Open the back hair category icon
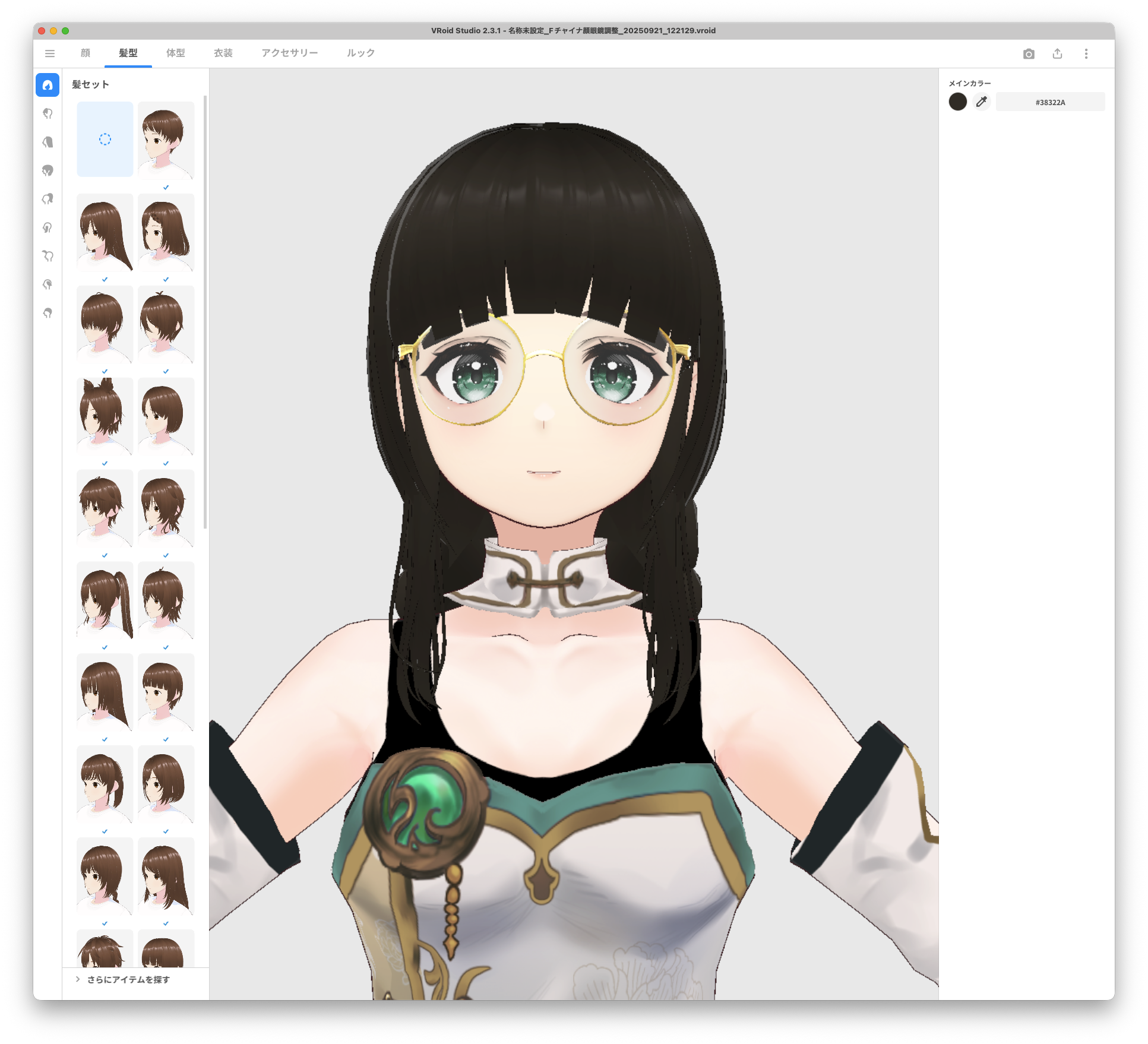Screen dimensions: 1148x1044 click(48, 142)
